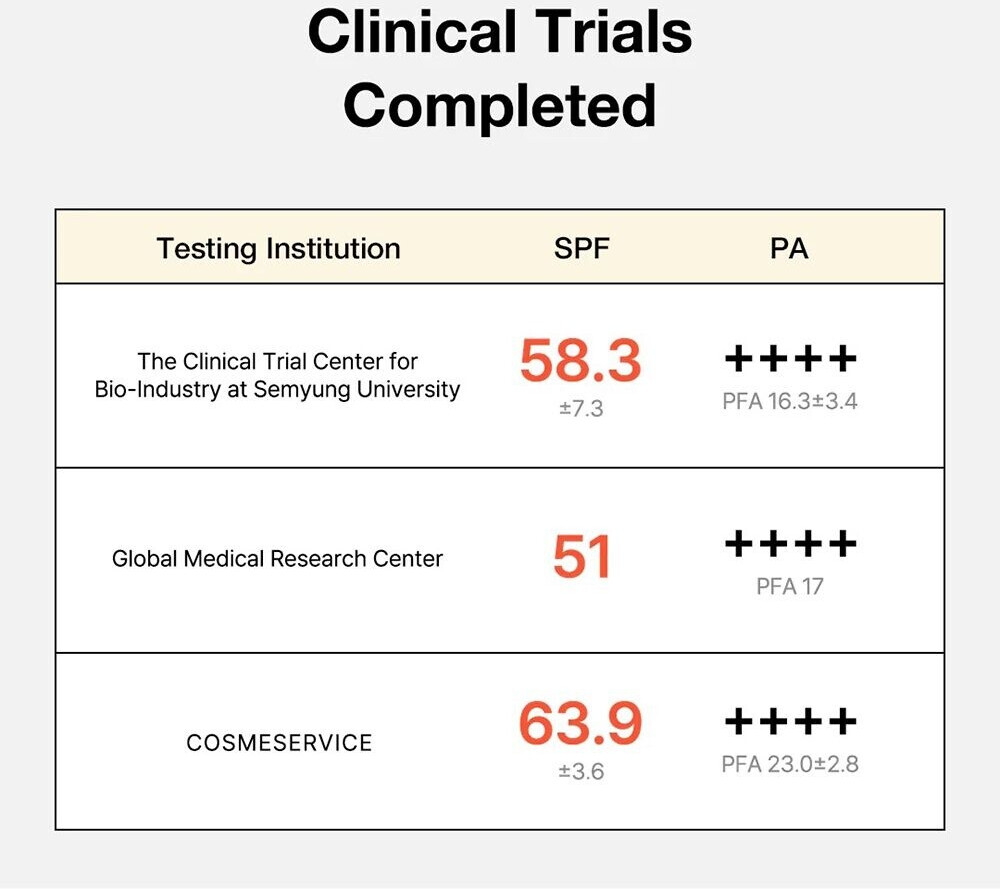Viewport: 1000px width, 889px height.
Task: Click the "PFA 16.3±3.4" label
Action: 790,402
